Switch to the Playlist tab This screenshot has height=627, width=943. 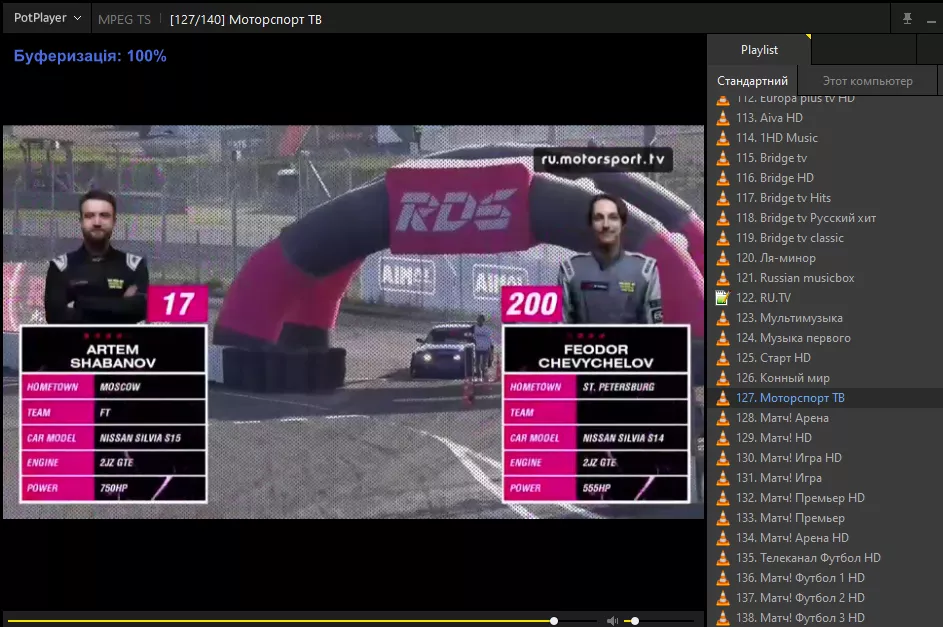click(x=759, y=50)
